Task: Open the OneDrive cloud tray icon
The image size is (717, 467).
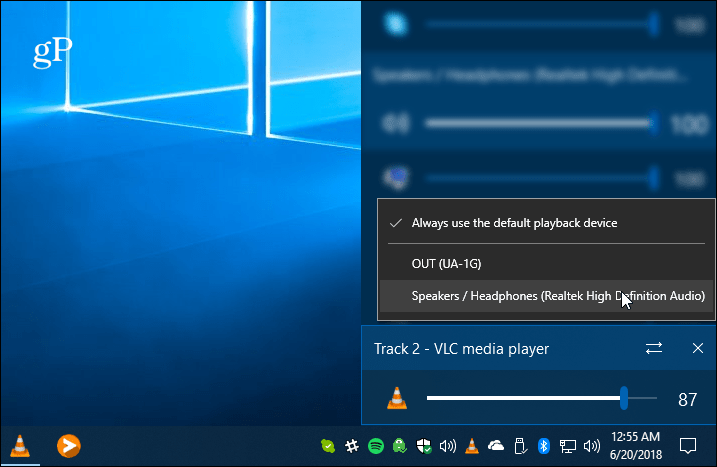Action: pos(496,446)
